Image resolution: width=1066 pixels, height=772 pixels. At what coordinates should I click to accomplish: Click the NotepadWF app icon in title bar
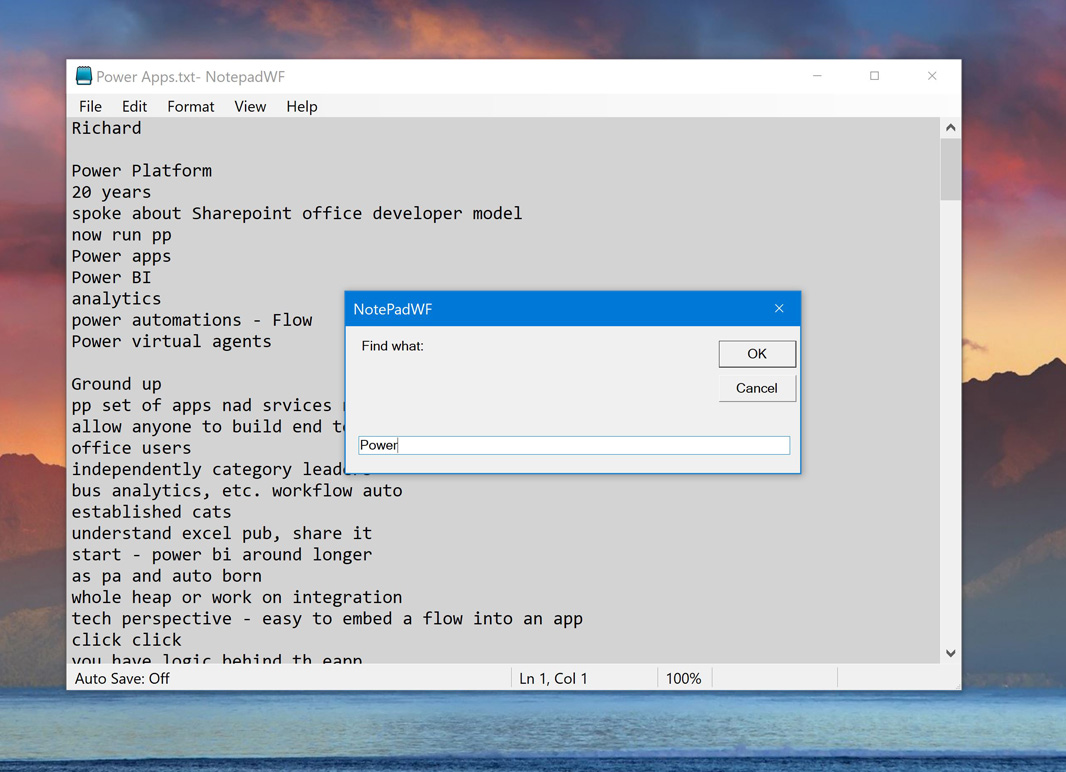84,76
